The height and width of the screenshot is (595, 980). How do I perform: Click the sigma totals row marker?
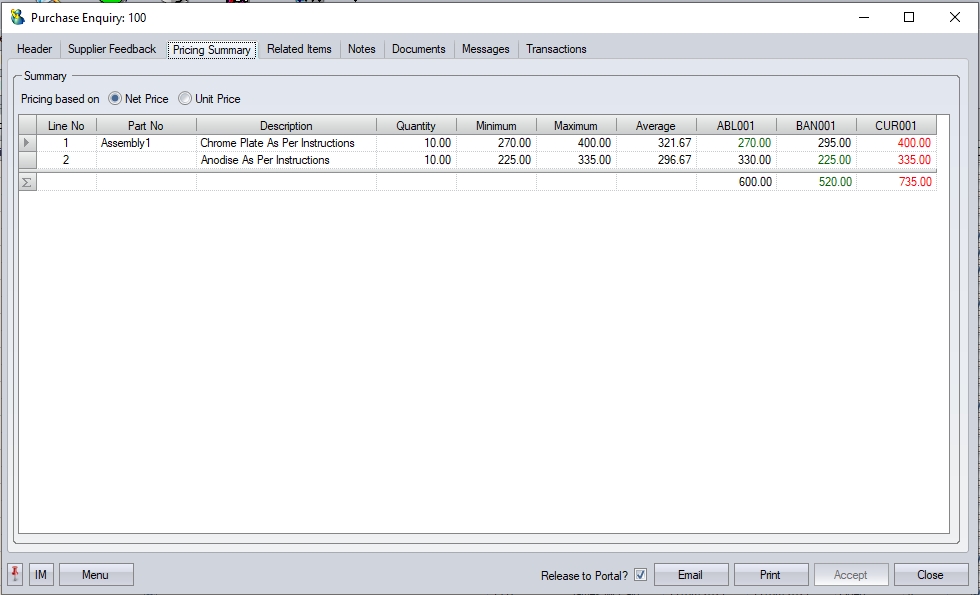(x=27, y=182)
